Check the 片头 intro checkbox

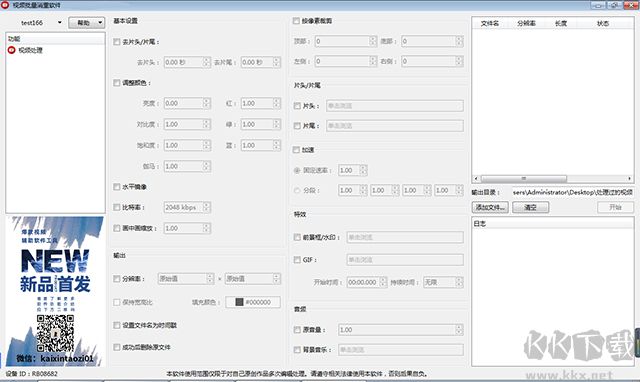coord(297,106)
